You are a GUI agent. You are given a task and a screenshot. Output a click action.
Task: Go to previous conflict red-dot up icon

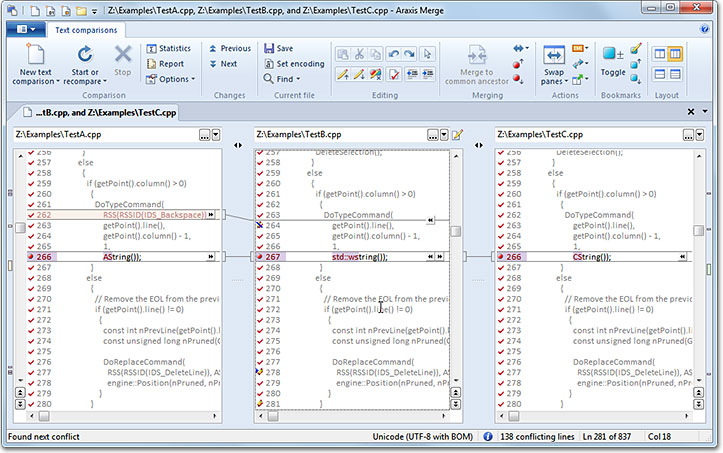(518, 64)
